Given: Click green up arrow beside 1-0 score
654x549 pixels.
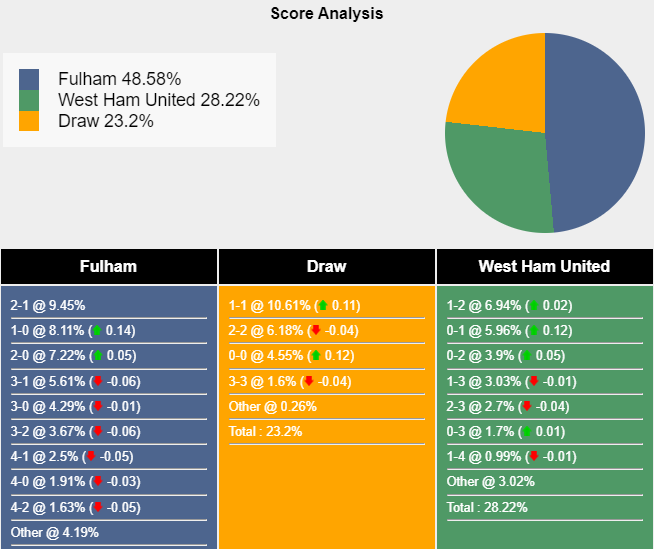Looking at the screenshot, I should [x=96, y=331].
